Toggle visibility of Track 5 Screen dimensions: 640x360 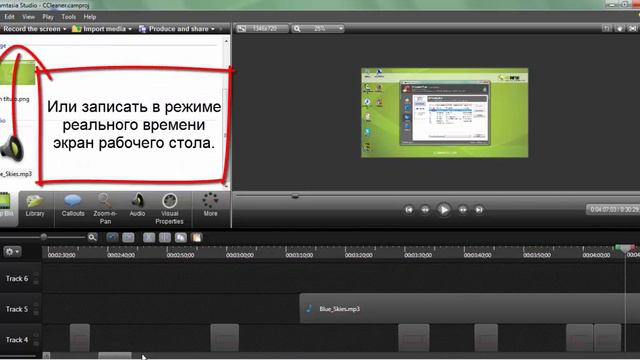coord(36,305)
